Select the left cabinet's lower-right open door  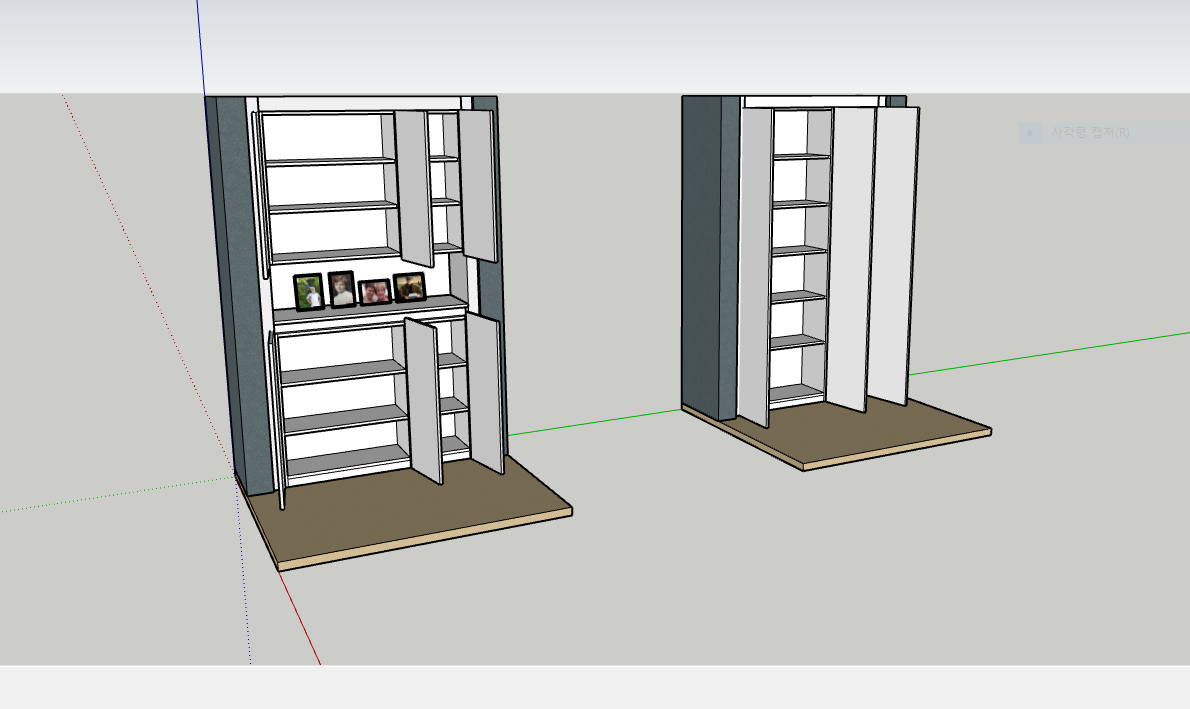485,393
